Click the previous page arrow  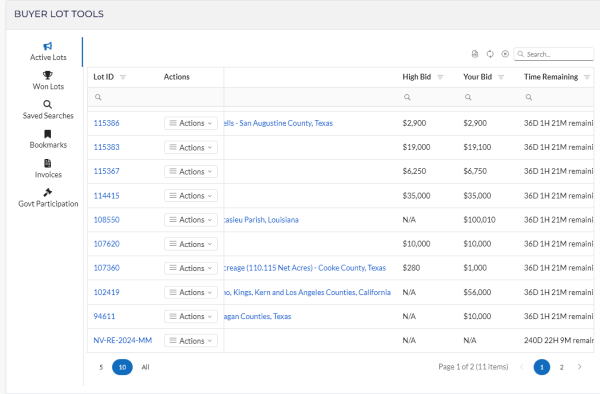(522, 367)
